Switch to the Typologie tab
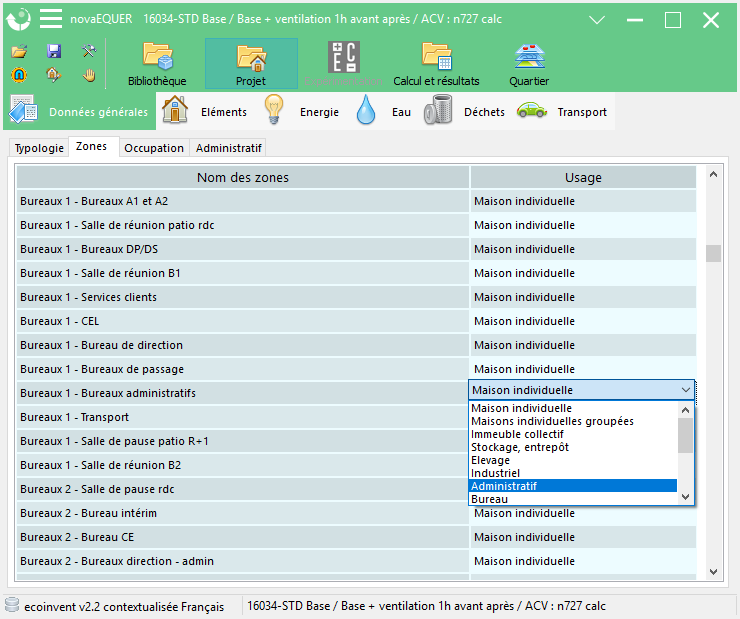The height and width of the screenshot is (619, 740). tap(39, 148)
